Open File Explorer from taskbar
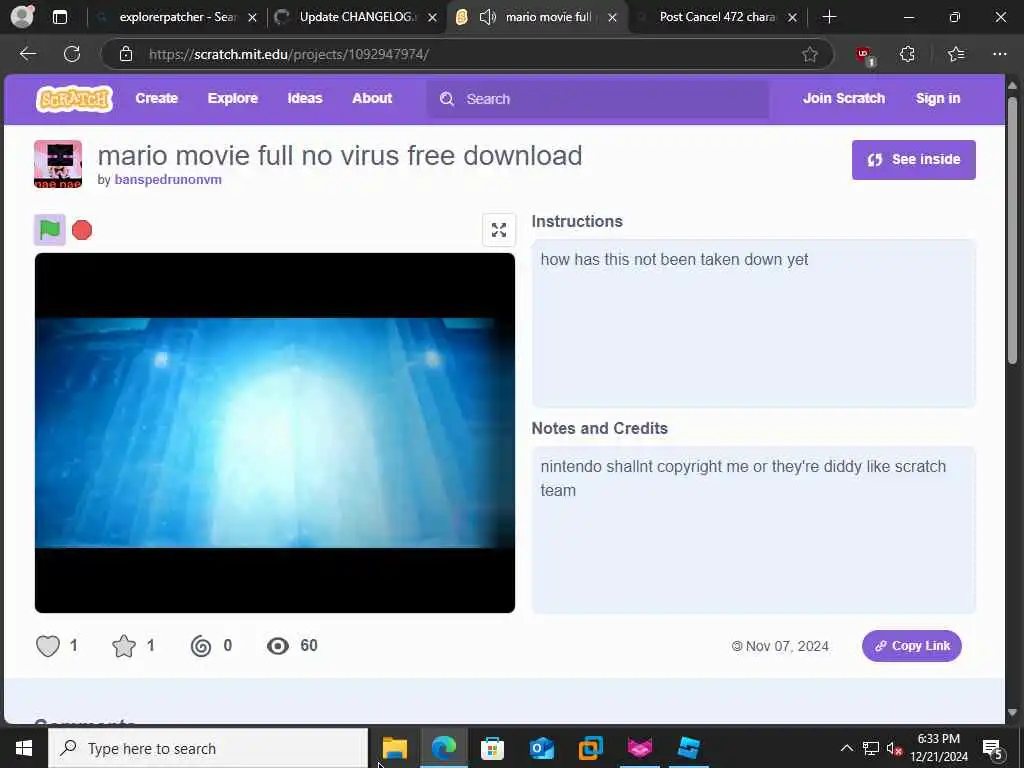1024x768 pixels. point(394,748)
